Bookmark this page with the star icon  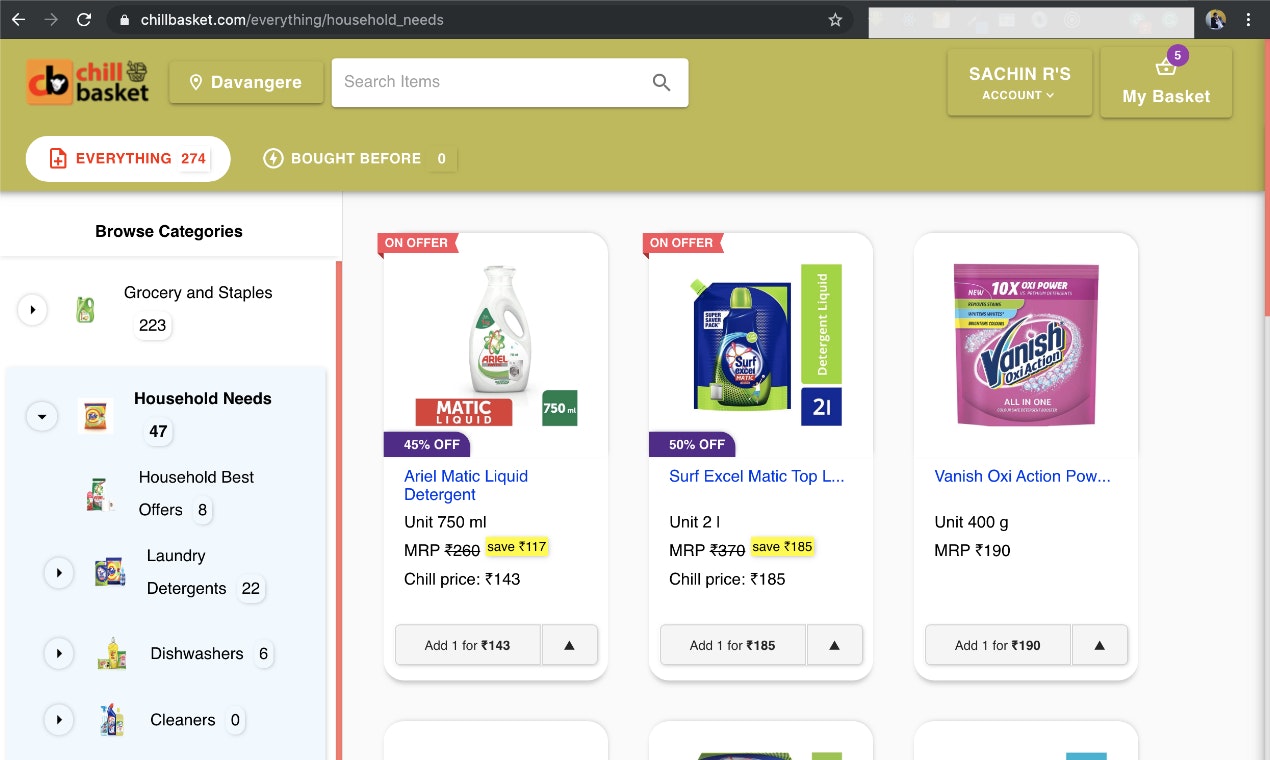[835, 19]
